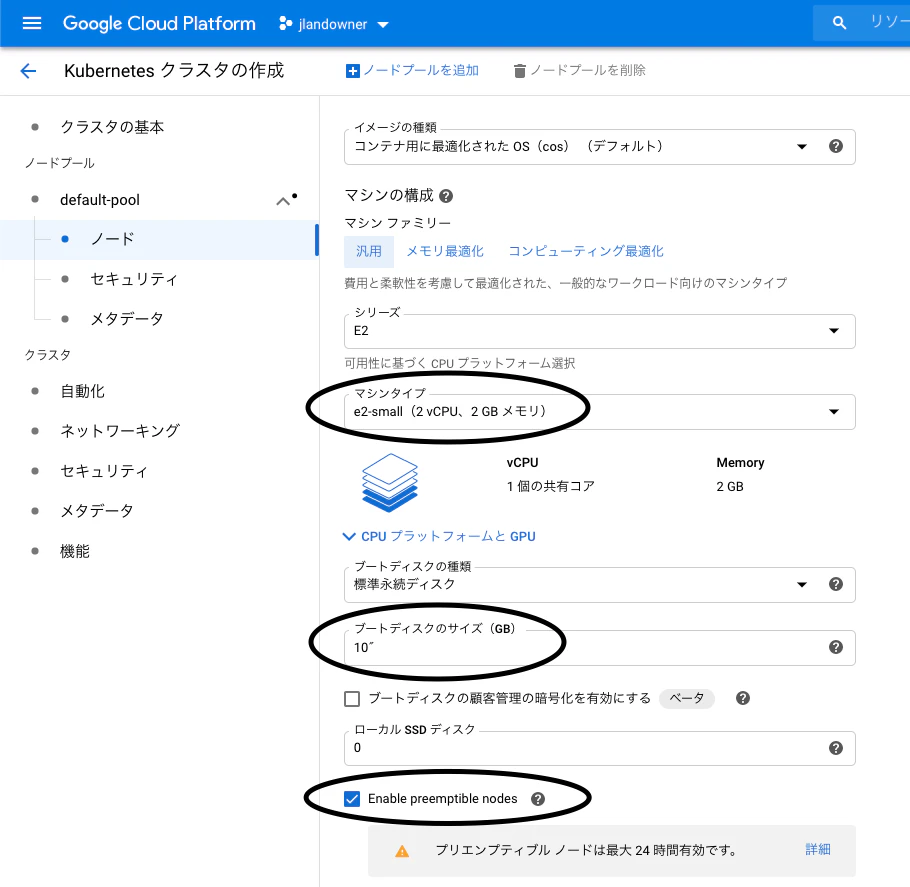Image resolution: width=910 pixels, height=887 pixels.
Task: Select the メモリ最適化 machine family tab
Action: 445,251
